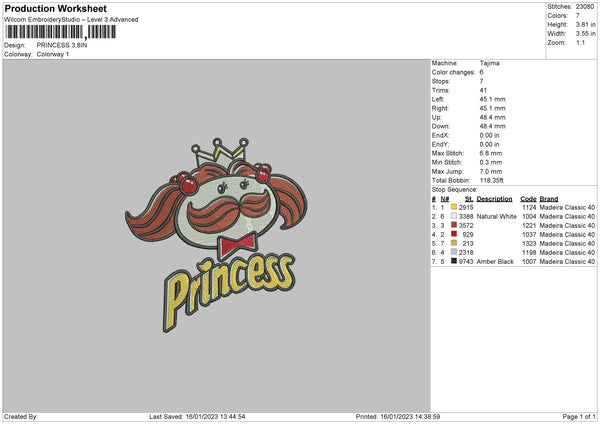Click the 'Printed: 16/01/2023 14:38:59' text
Screen dimensions: 600x424
point(398,417)
